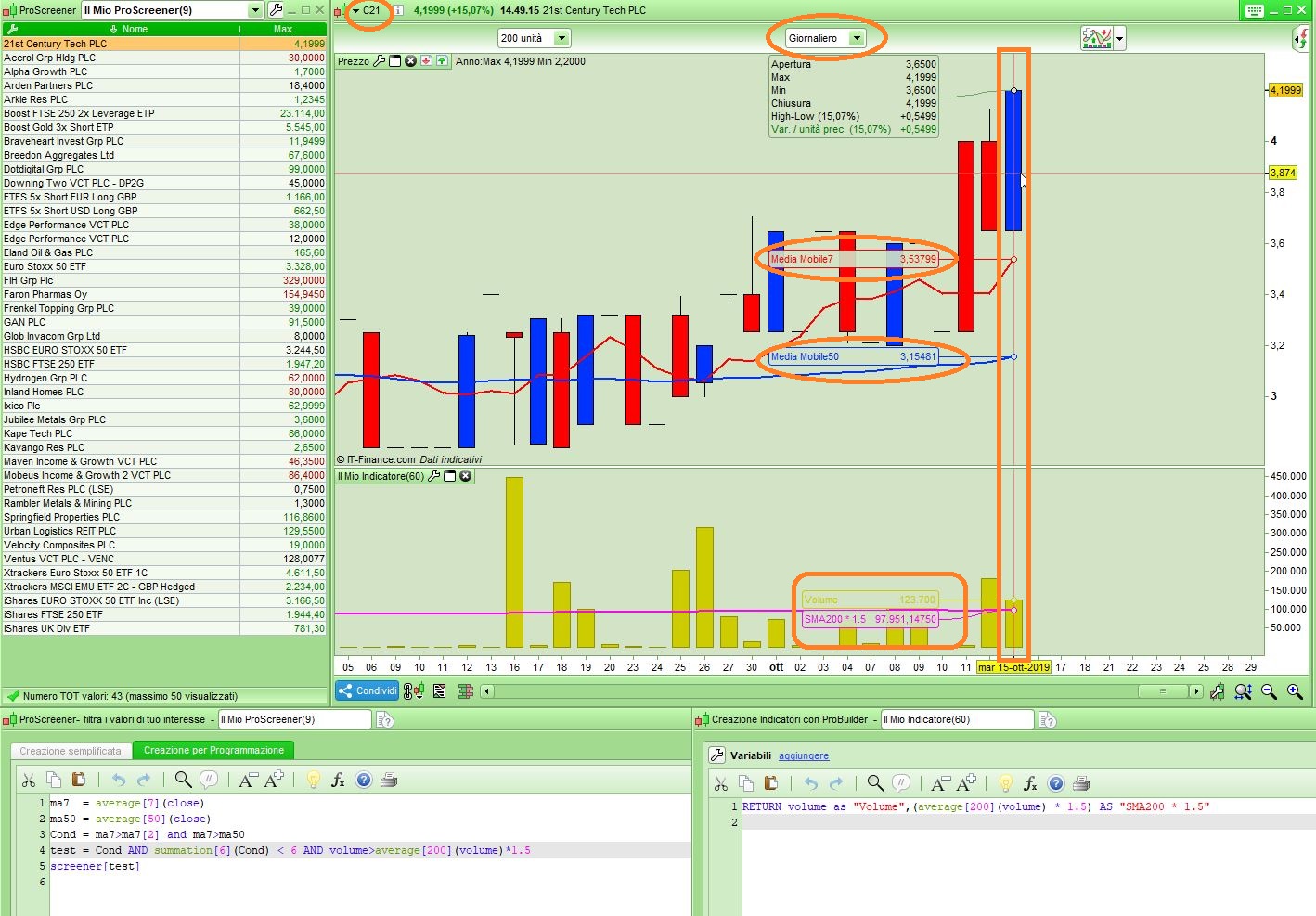This screenshot has height=916, width=1316.
Task: Undo last edit in ProScreener editor
Action: tap(118, 781)
